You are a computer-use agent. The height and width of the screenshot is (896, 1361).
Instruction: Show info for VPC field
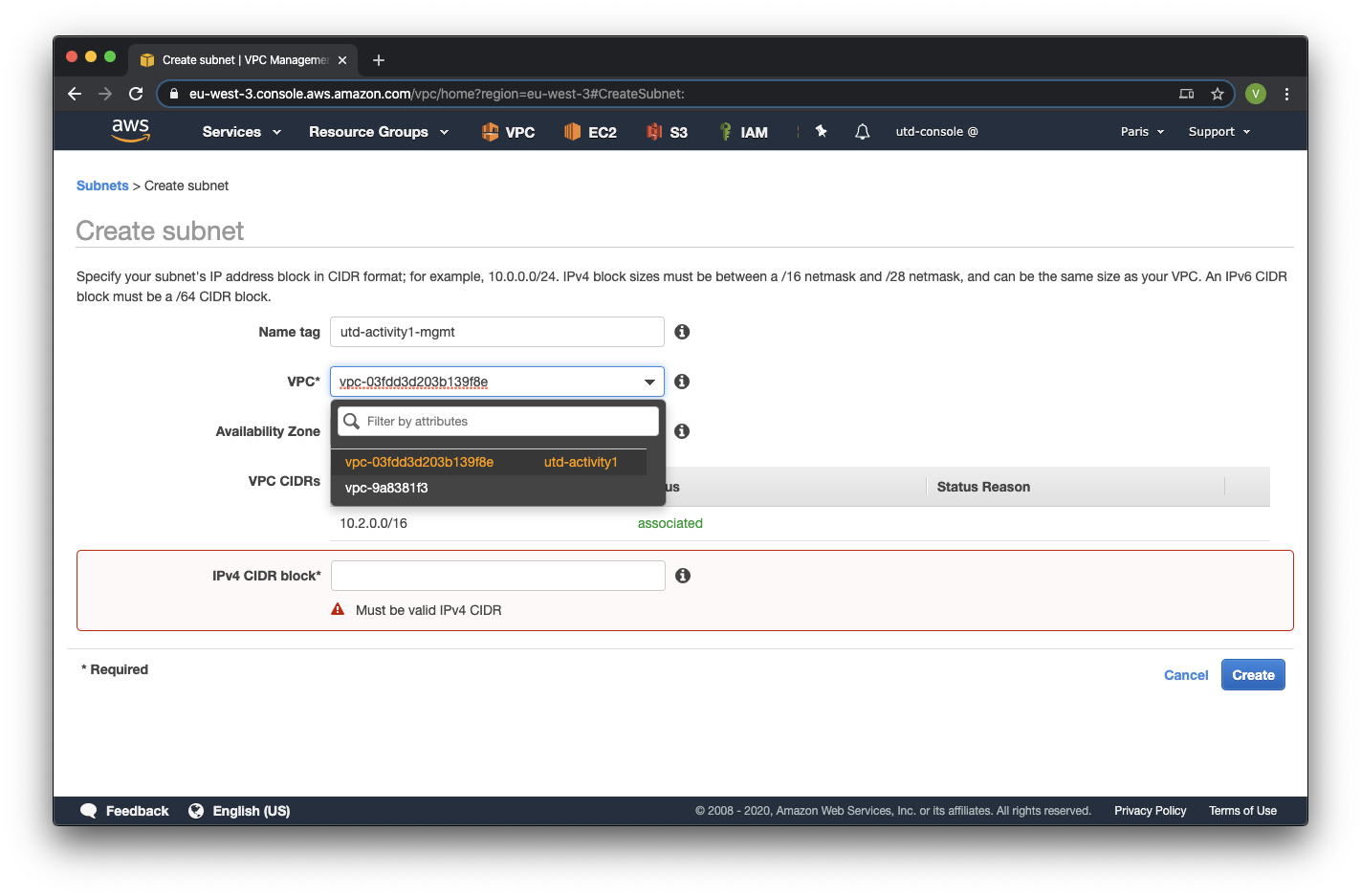(x=682, y=382)
